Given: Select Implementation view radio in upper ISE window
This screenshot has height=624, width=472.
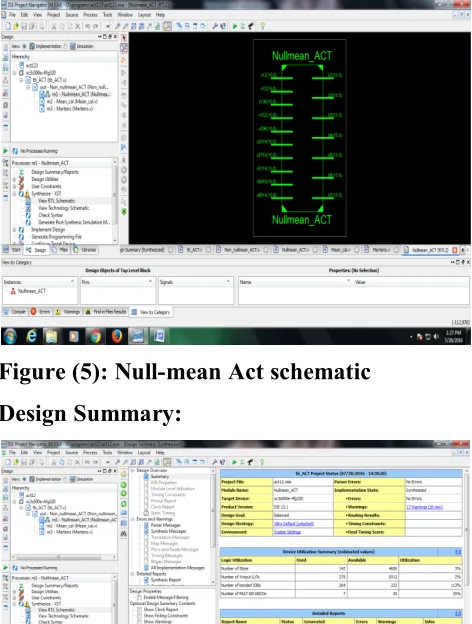Looking at the screenshot, I should click(x=25, y=46).
